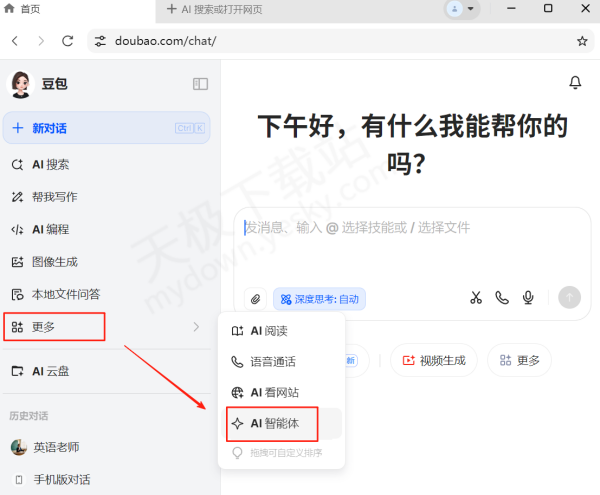Collapse the sidebar with the panel icon

(200, 84)
